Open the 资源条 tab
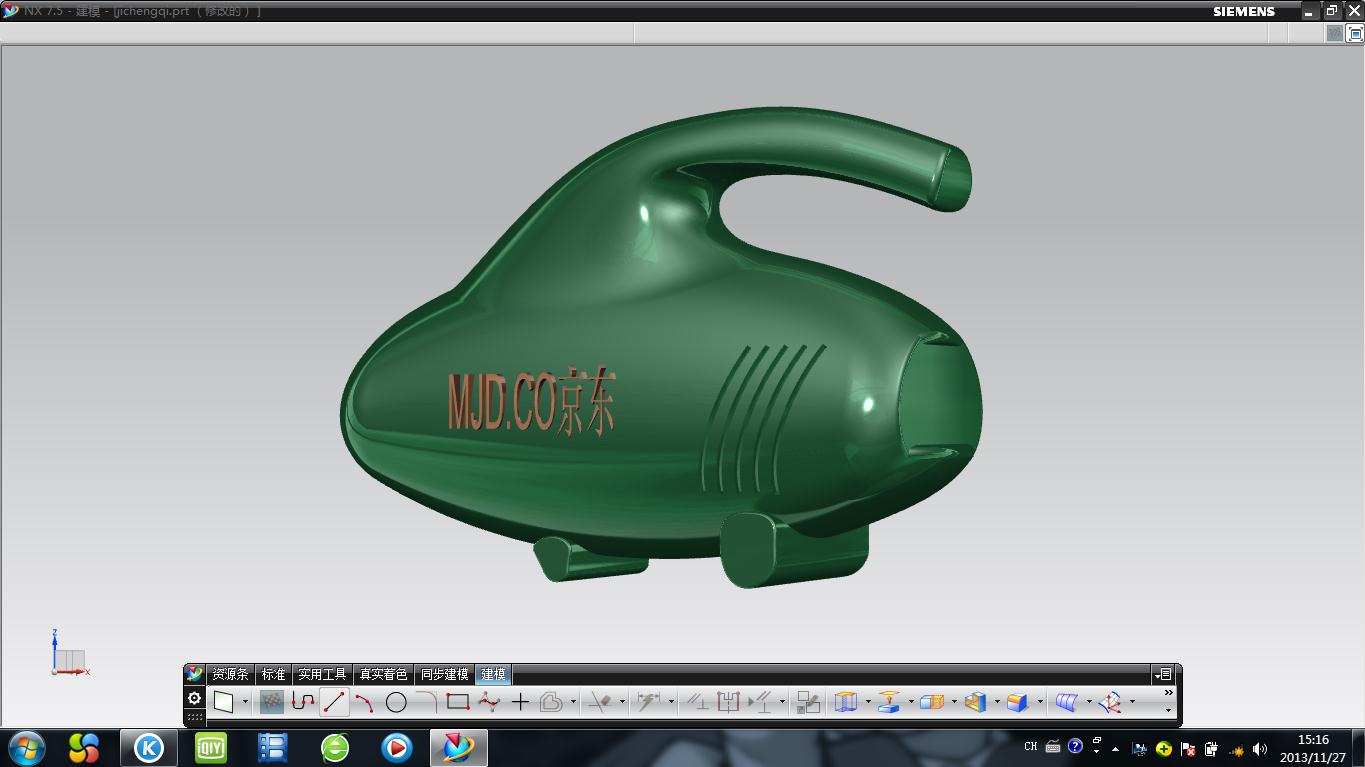The image size is (1365, 767). tap(230, 675)
